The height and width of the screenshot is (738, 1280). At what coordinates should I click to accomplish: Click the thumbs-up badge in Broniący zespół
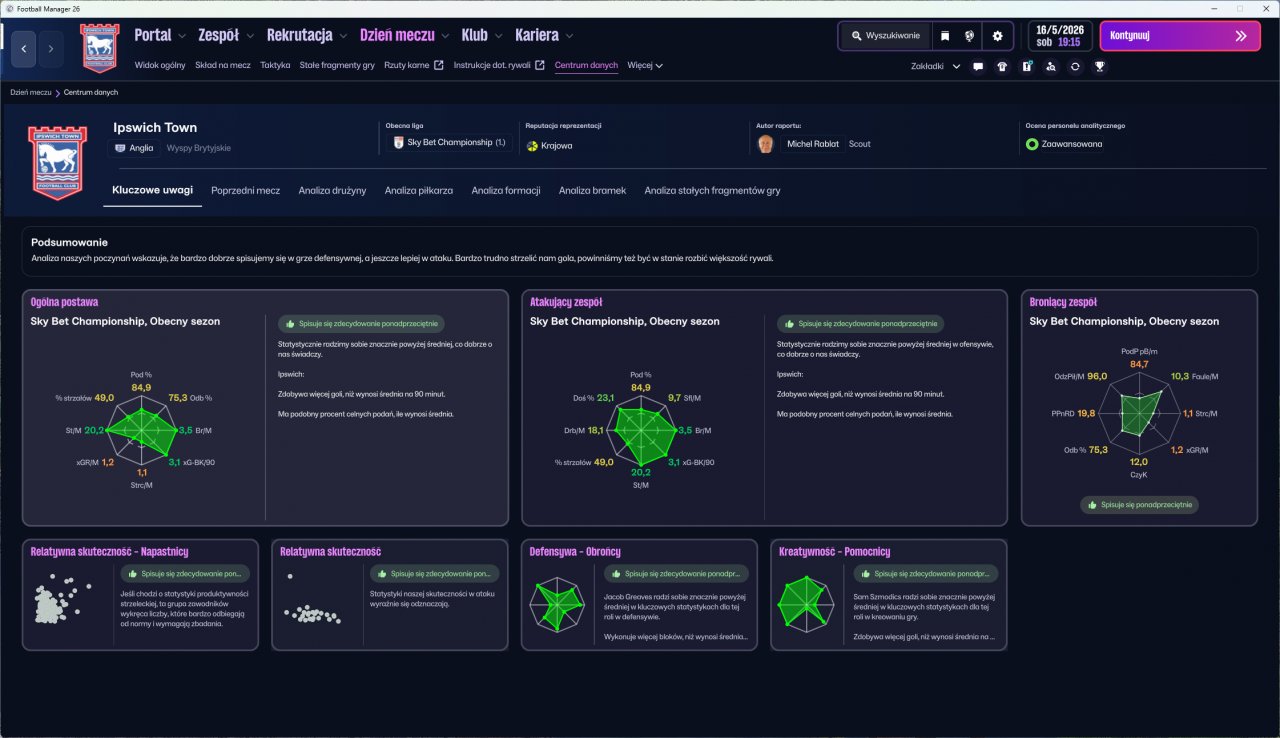1139,505
